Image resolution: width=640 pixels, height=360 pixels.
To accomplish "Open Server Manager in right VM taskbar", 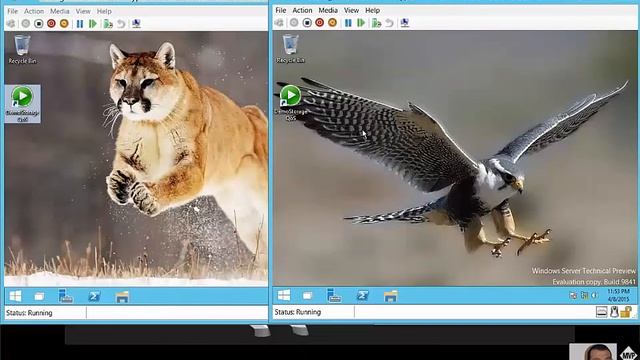I will [334, 295].
